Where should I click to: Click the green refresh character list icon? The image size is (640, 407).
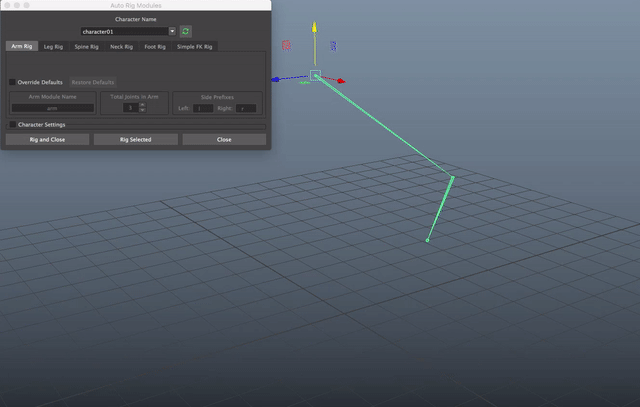[185, 31]
